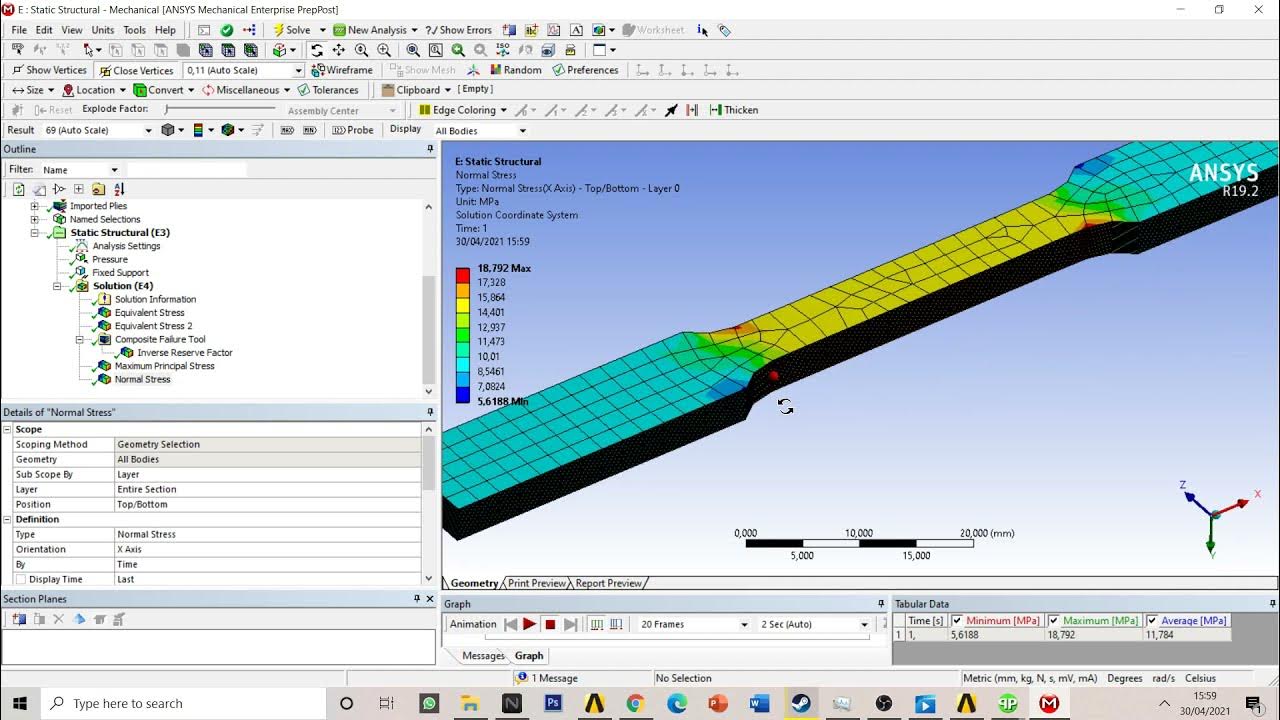Select Maximum Principal Stress result
The height and width of the screenshot is (720, 1280).
point(164,366)
